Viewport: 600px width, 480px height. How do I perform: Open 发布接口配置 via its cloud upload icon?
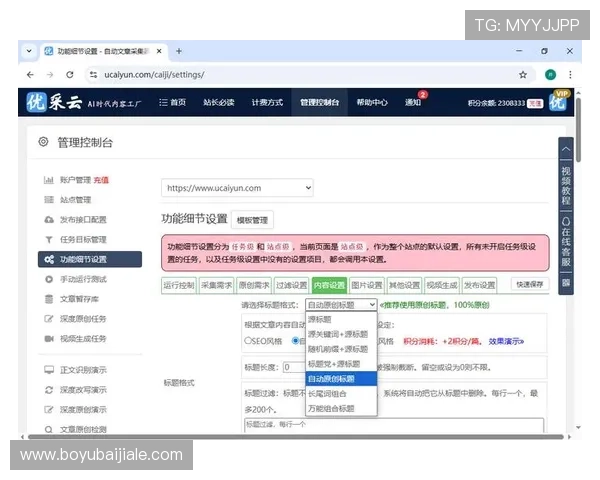(49, 220)
